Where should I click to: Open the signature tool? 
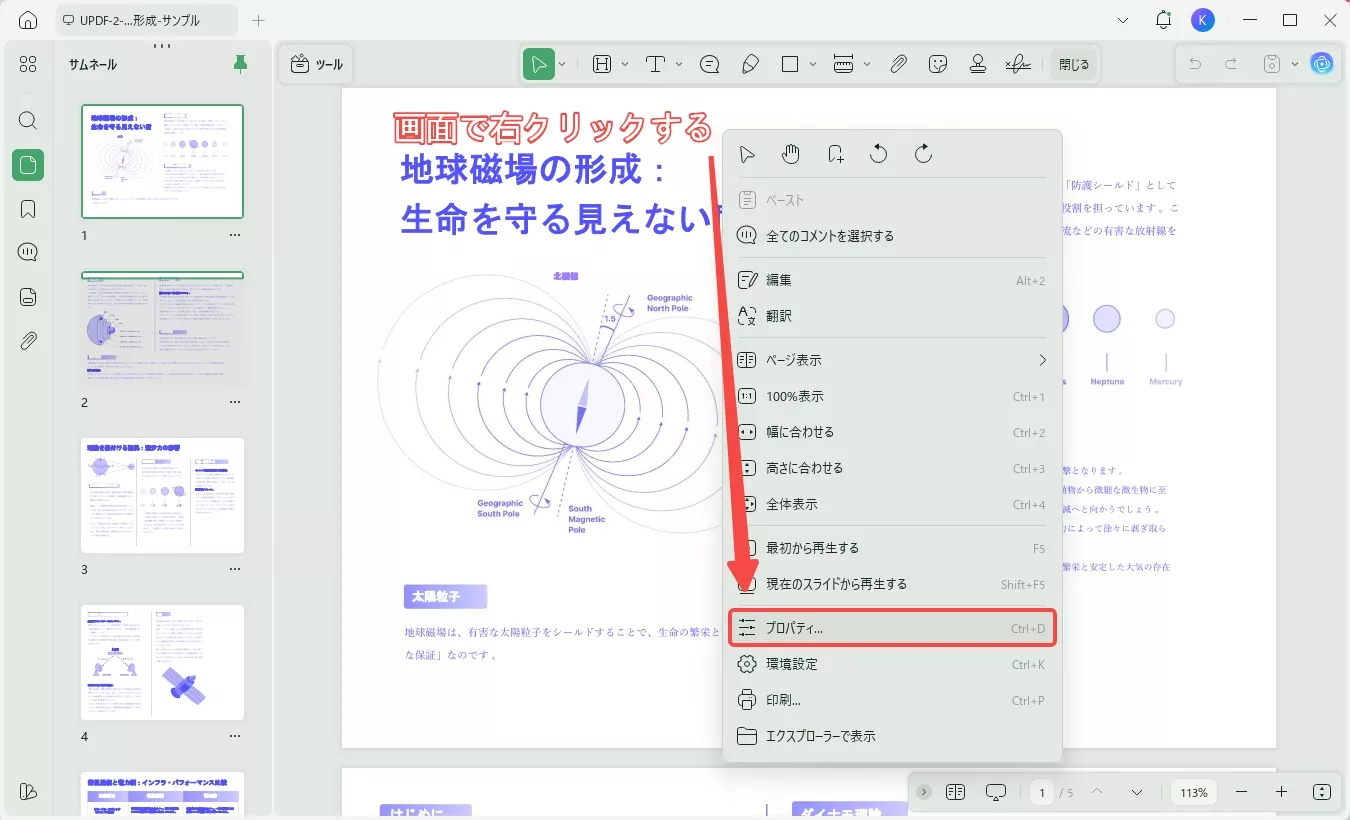1018,63
